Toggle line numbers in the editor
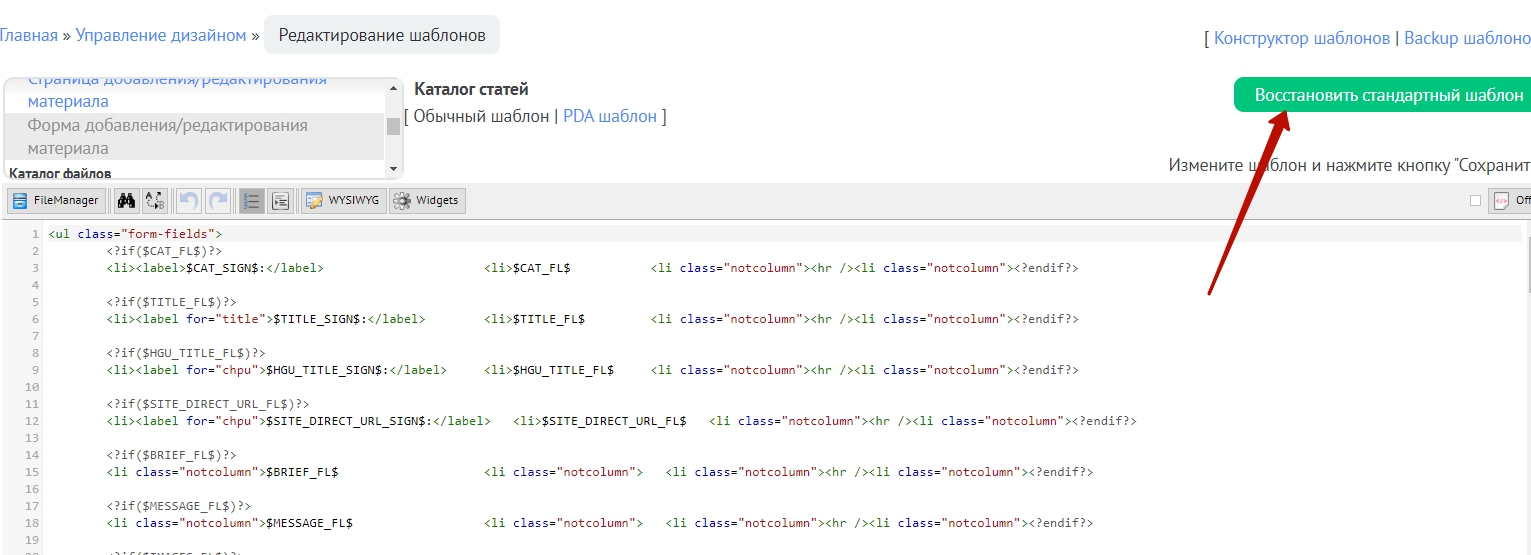The width and height of the screenshot is (1531, 555). (x=251, y=201)
